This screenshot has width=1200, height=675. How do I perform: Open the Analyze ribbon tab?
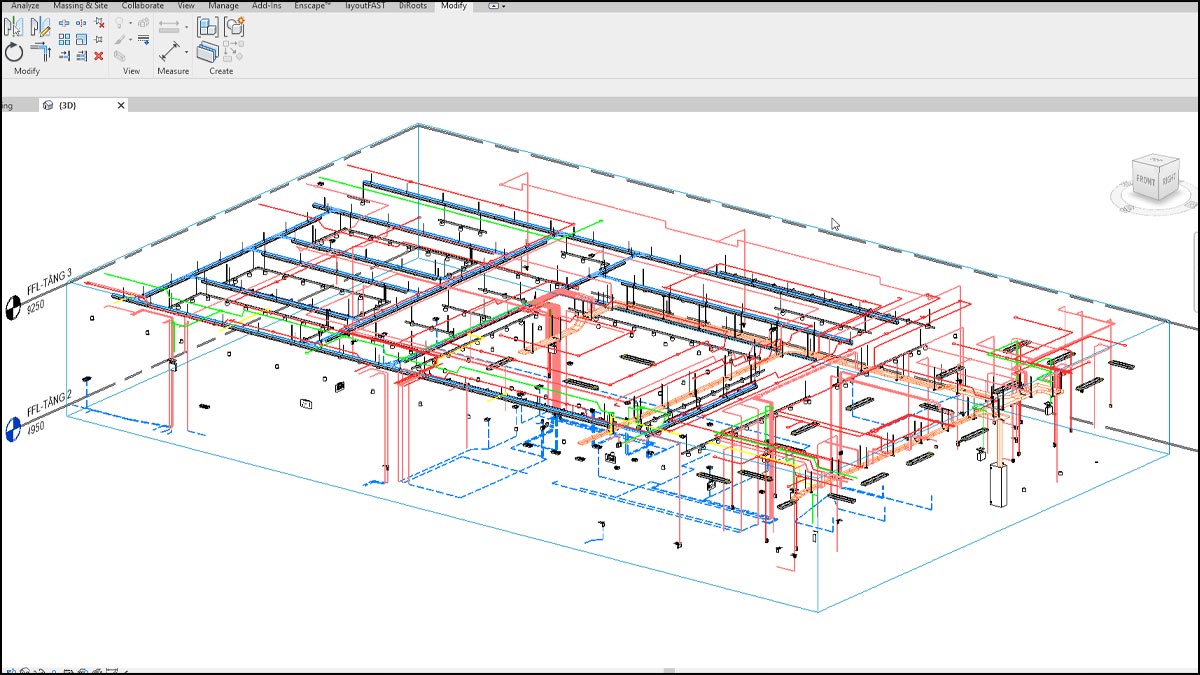click(25, 6)
